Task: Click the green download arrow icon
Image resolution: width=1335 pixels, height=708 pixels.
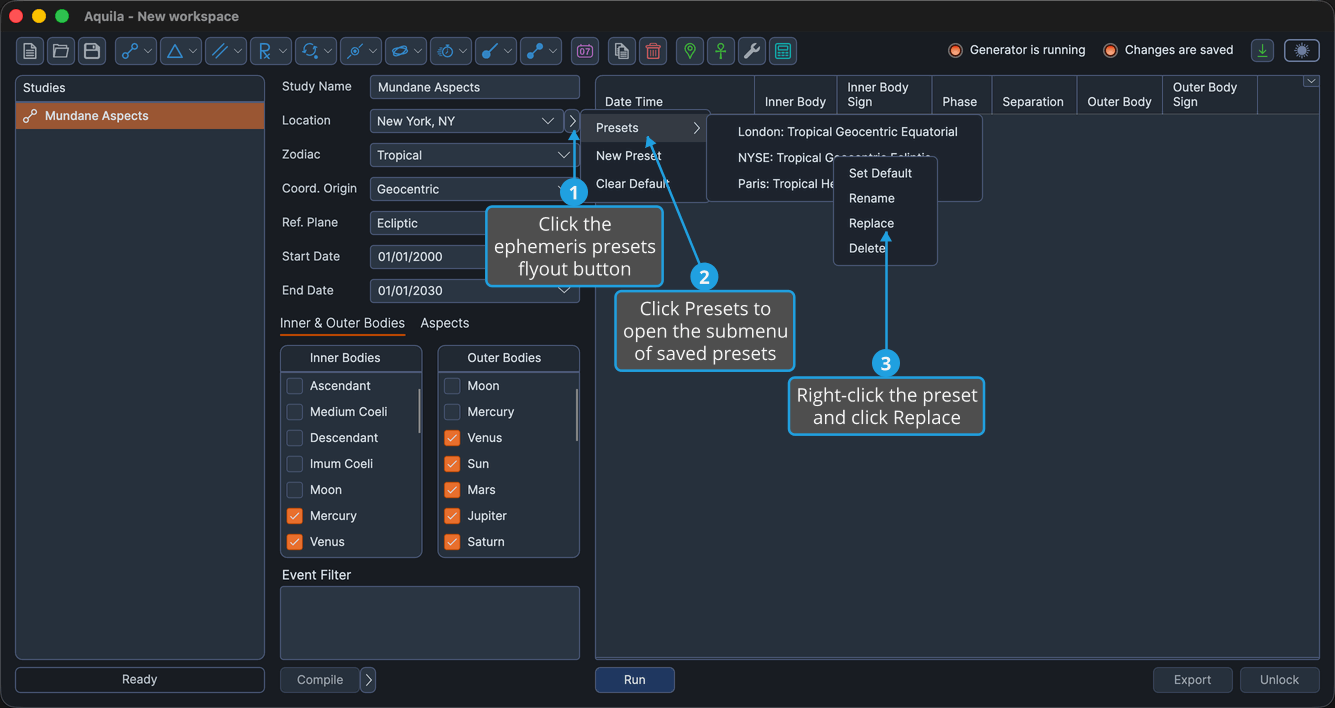Action: point(1263,51)
